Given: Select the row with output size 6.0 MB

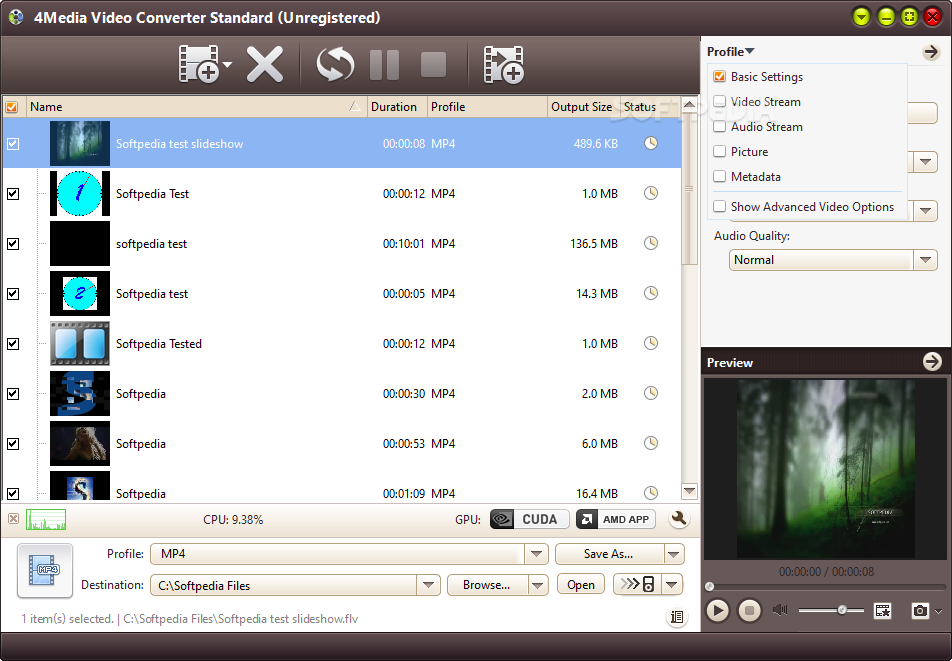Looking at the screenshot, I should tap(342, 444).
